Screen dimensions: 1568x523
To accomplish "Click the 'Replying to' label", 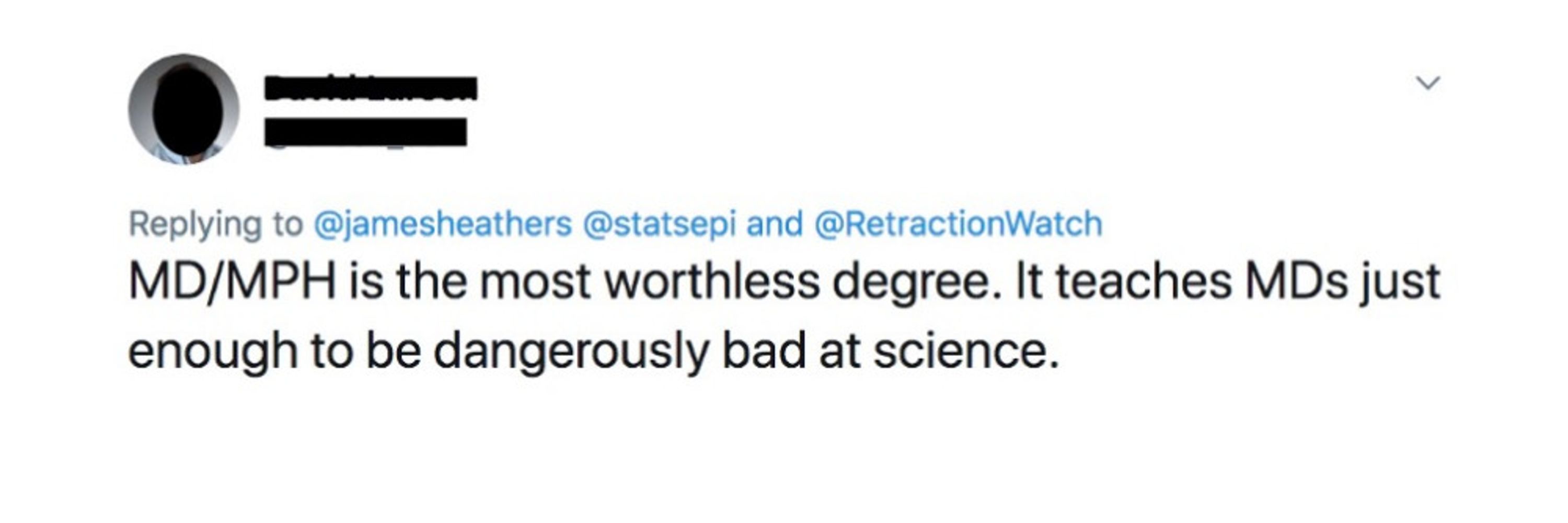I will [215, 225].
